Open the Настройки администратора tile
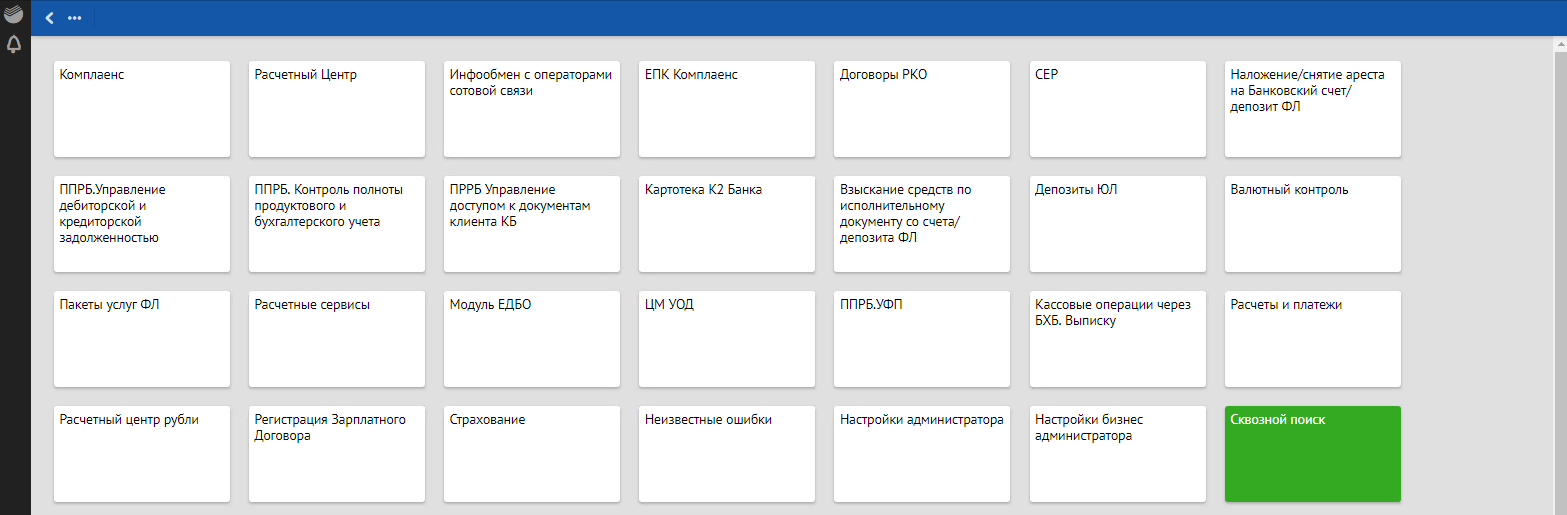 [922, 453]
